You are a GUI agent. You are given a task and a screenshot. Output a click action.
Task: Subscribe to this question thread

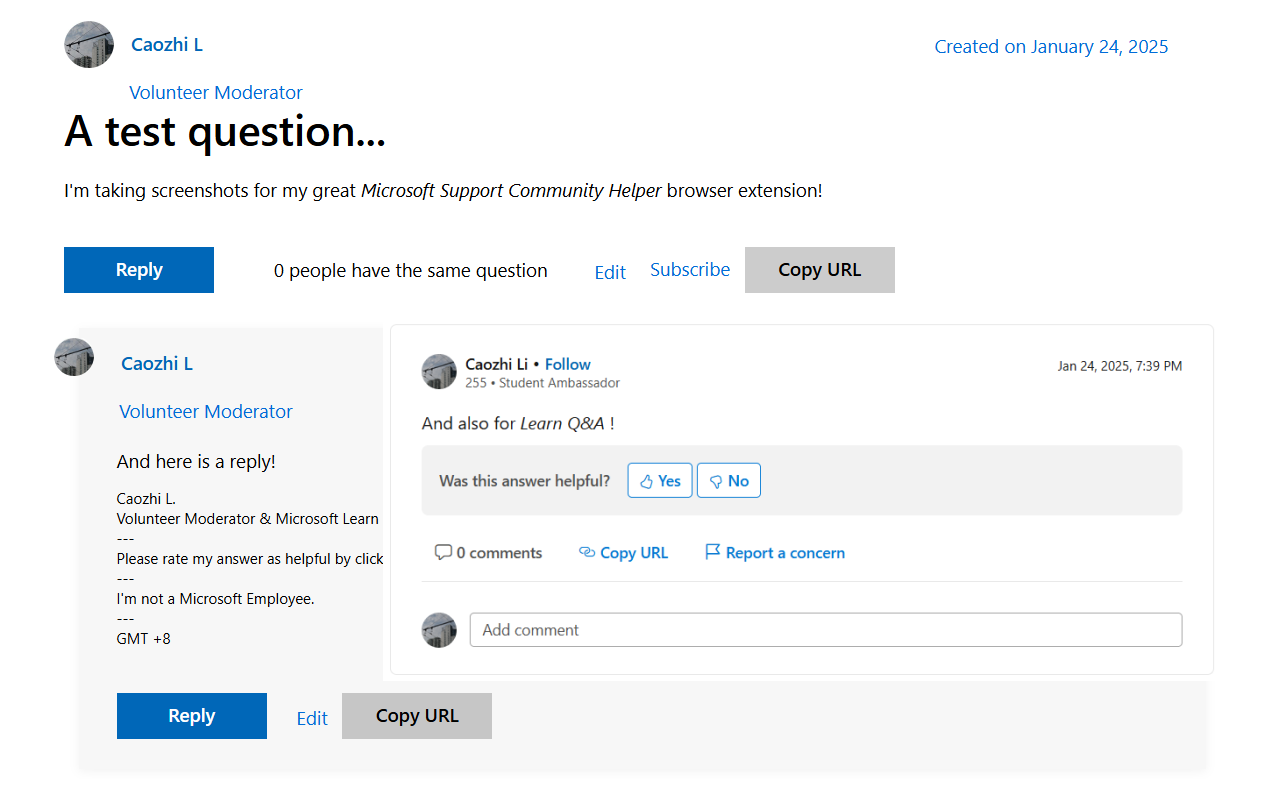coord(690,270)
